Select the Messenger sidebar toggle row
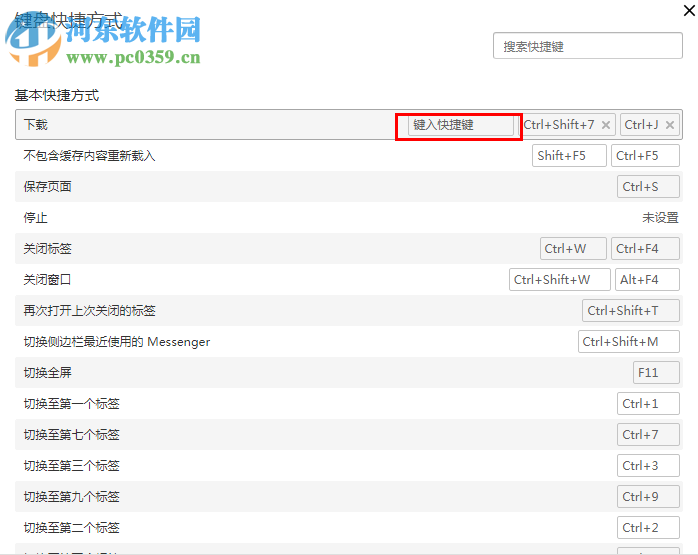 (349, 341)
